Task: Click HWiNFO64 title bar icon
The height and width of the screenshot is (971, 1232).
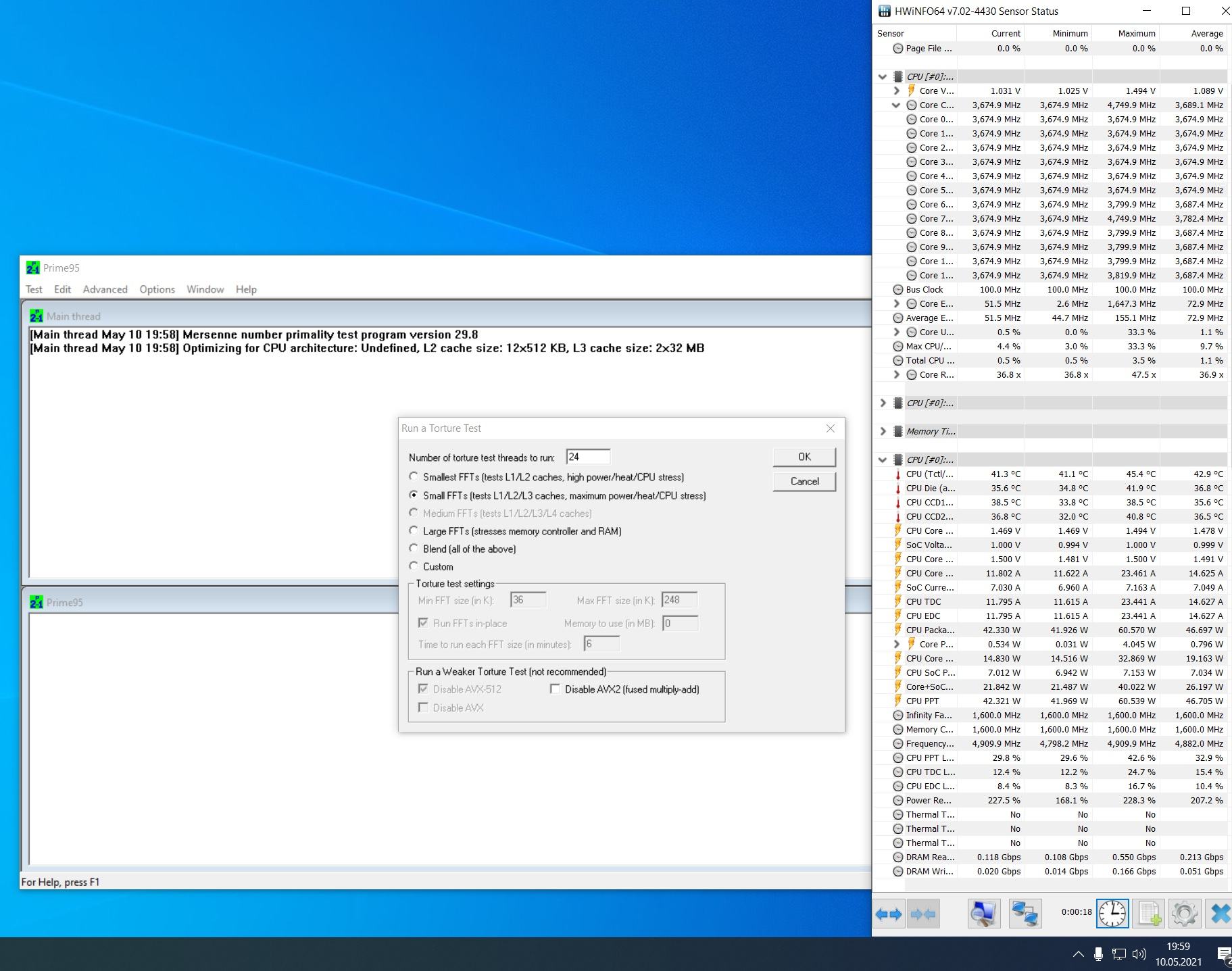Action: coord(884,11)
